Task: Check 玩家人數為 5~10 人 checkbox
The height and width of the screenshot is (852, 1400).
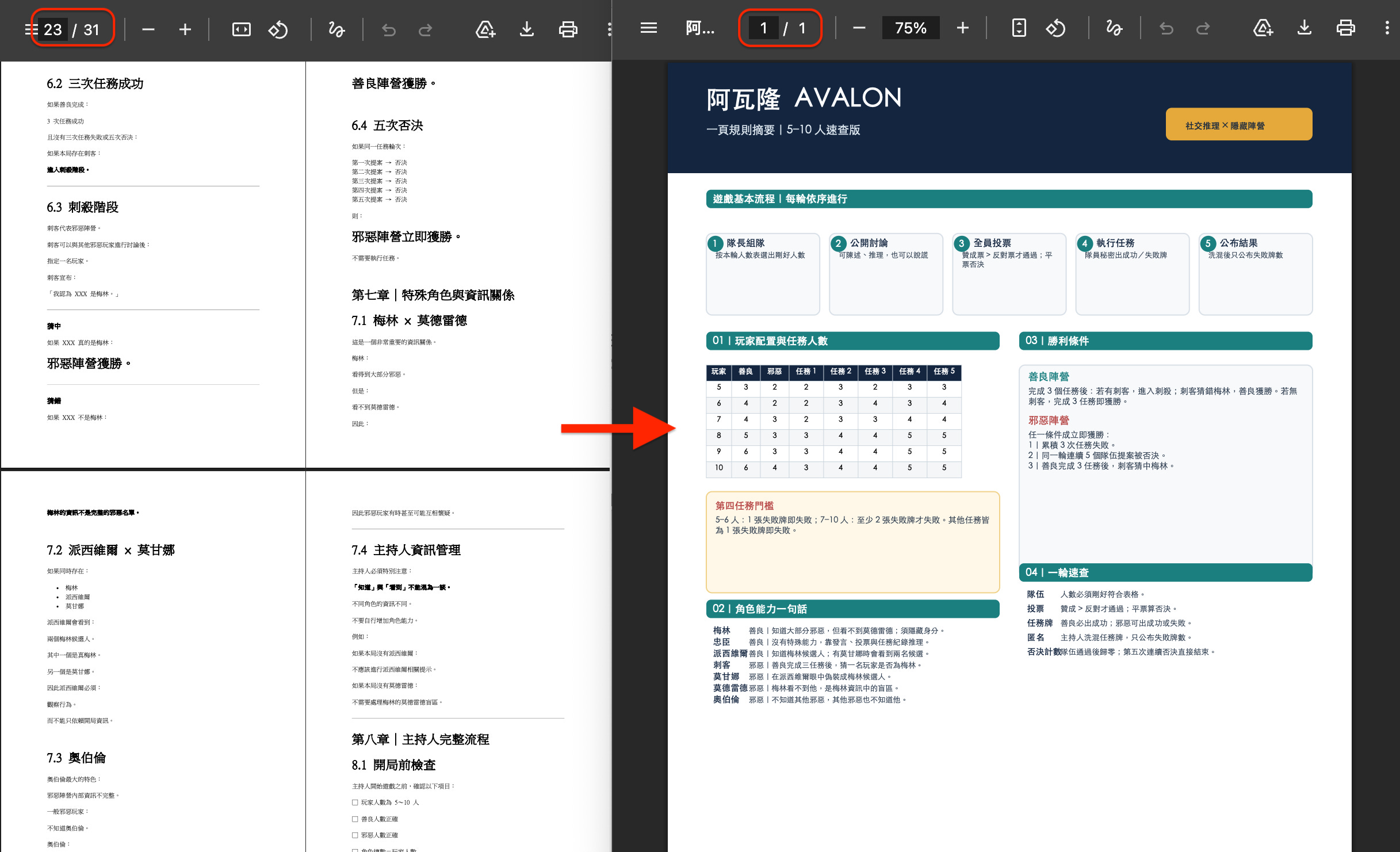Action: coord(355,803)
